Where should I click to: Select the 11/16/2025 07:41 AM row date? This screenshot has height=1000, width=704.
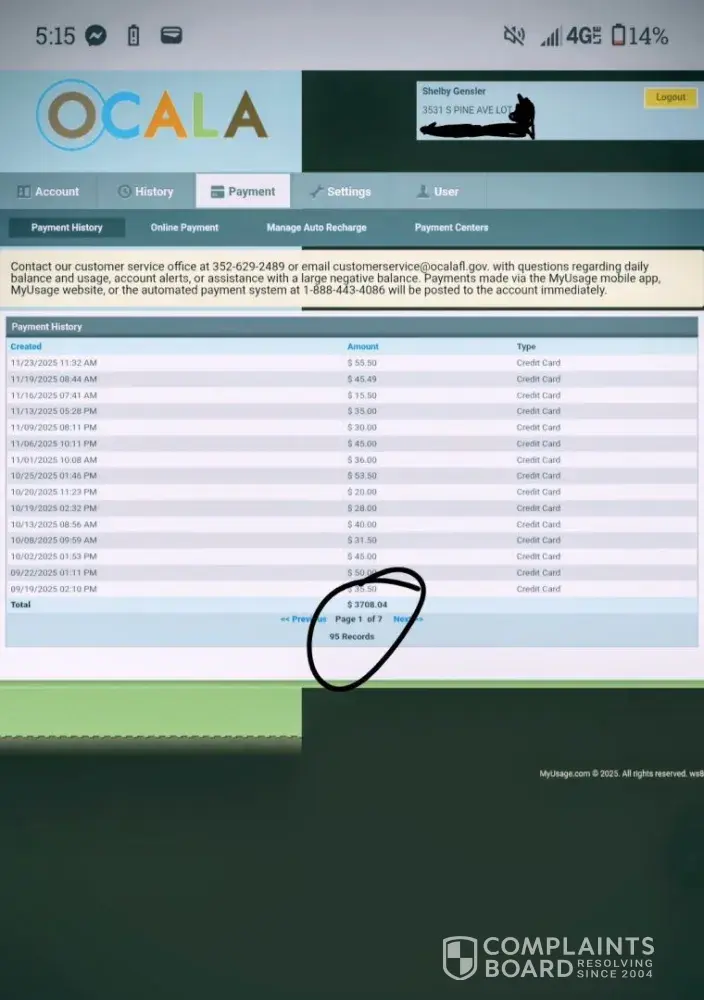point(54,395)
